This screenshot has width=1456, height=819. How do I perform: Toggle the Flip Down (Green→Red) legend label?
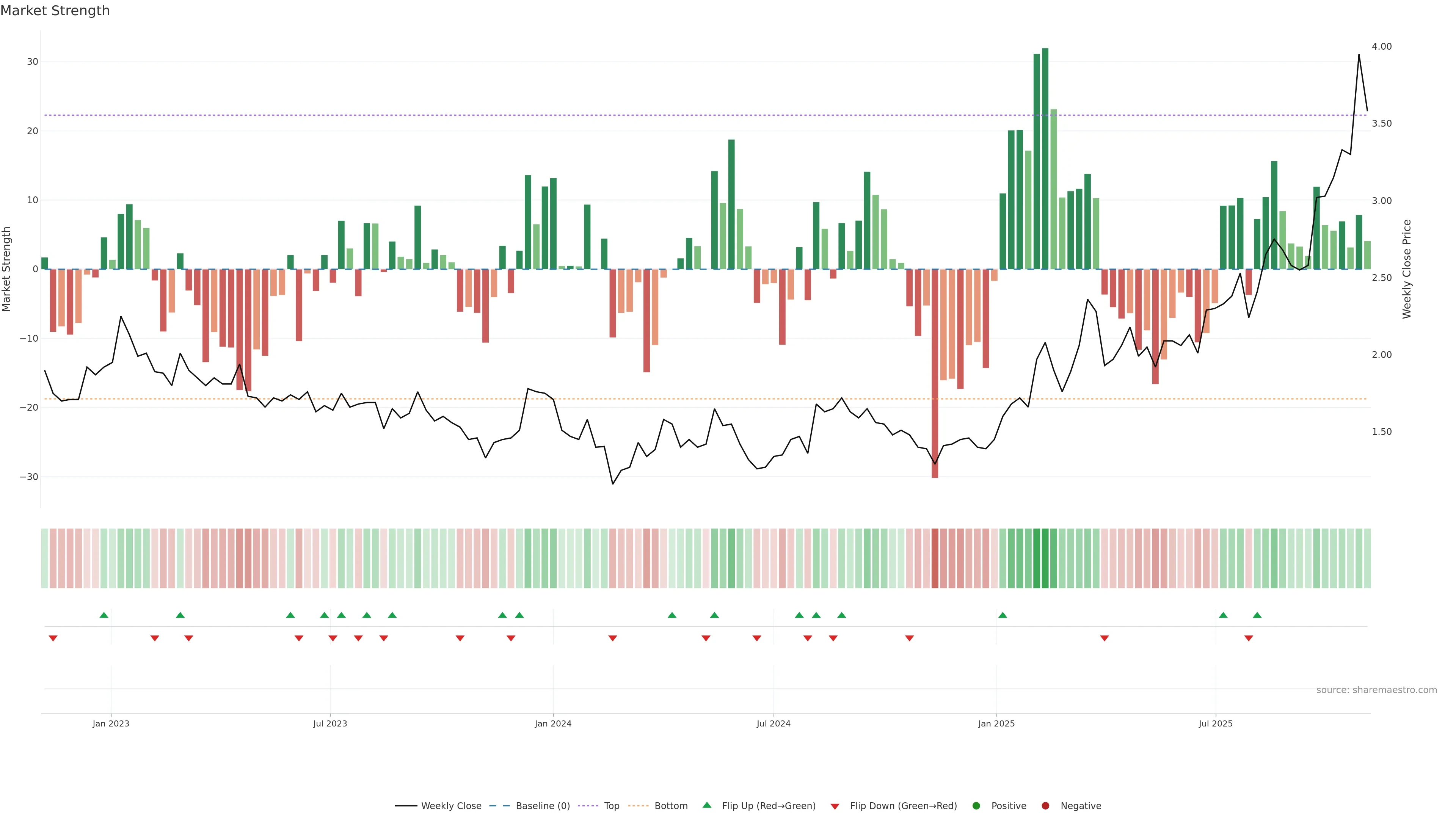903,806
